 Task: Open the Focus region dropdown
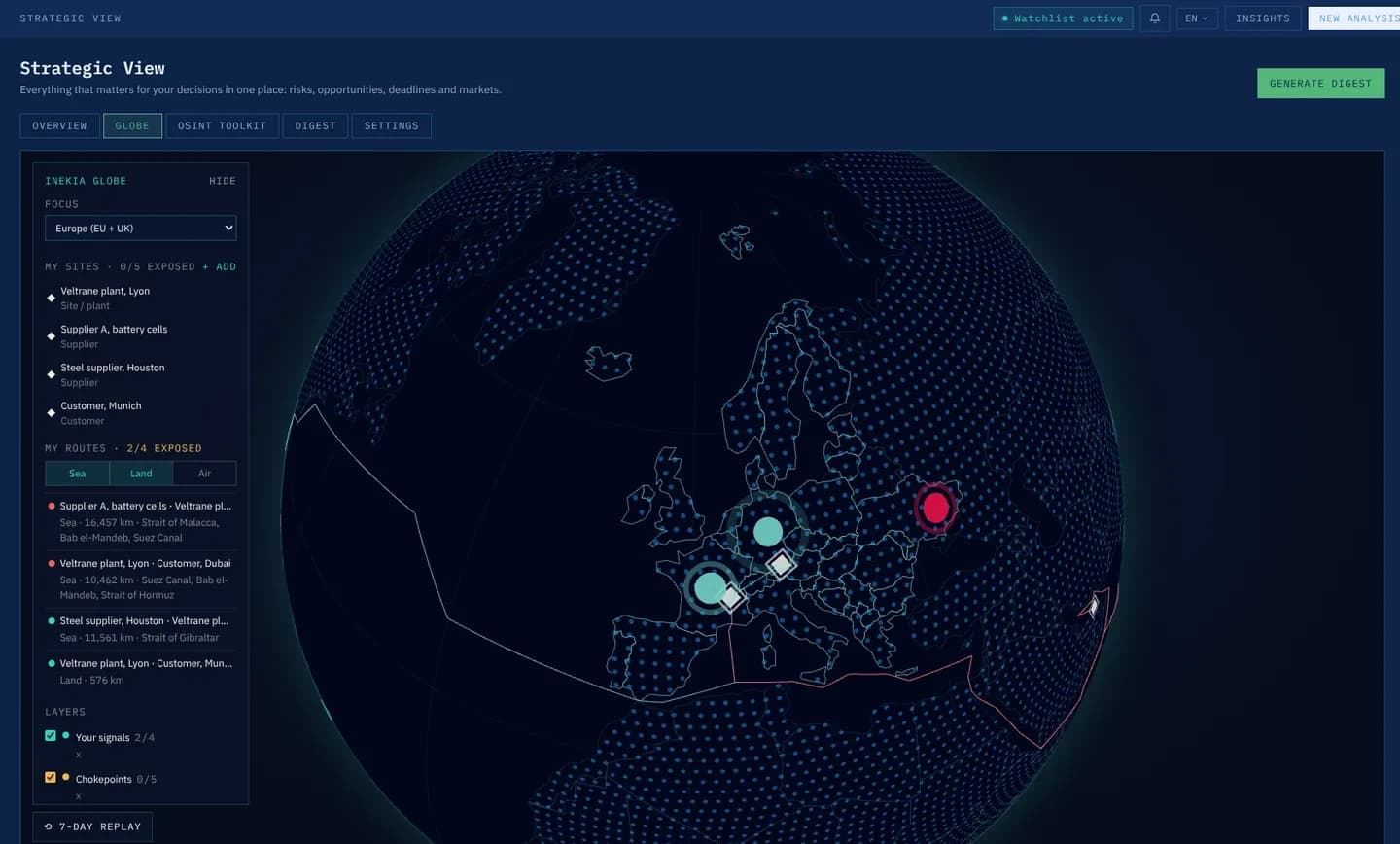tap(140, 228)
